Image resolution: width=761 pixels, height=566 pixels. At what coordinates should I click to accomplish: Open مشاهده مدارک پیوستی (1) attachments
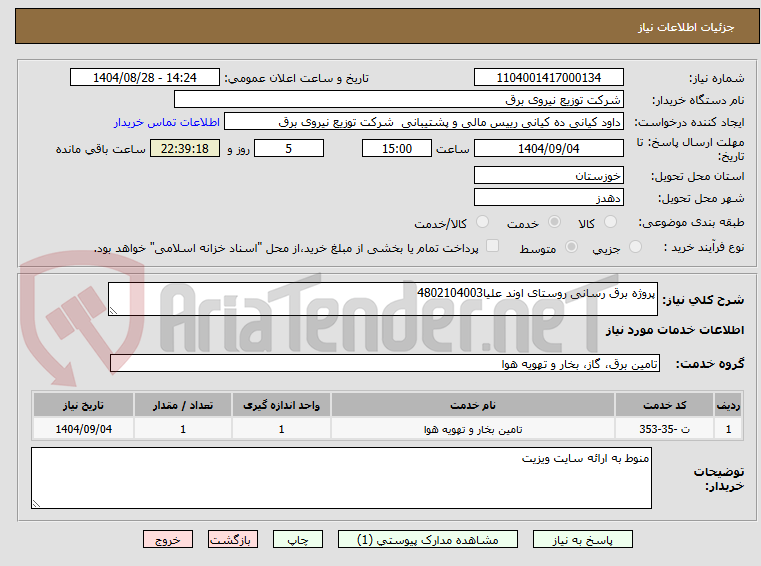point(428,539)
